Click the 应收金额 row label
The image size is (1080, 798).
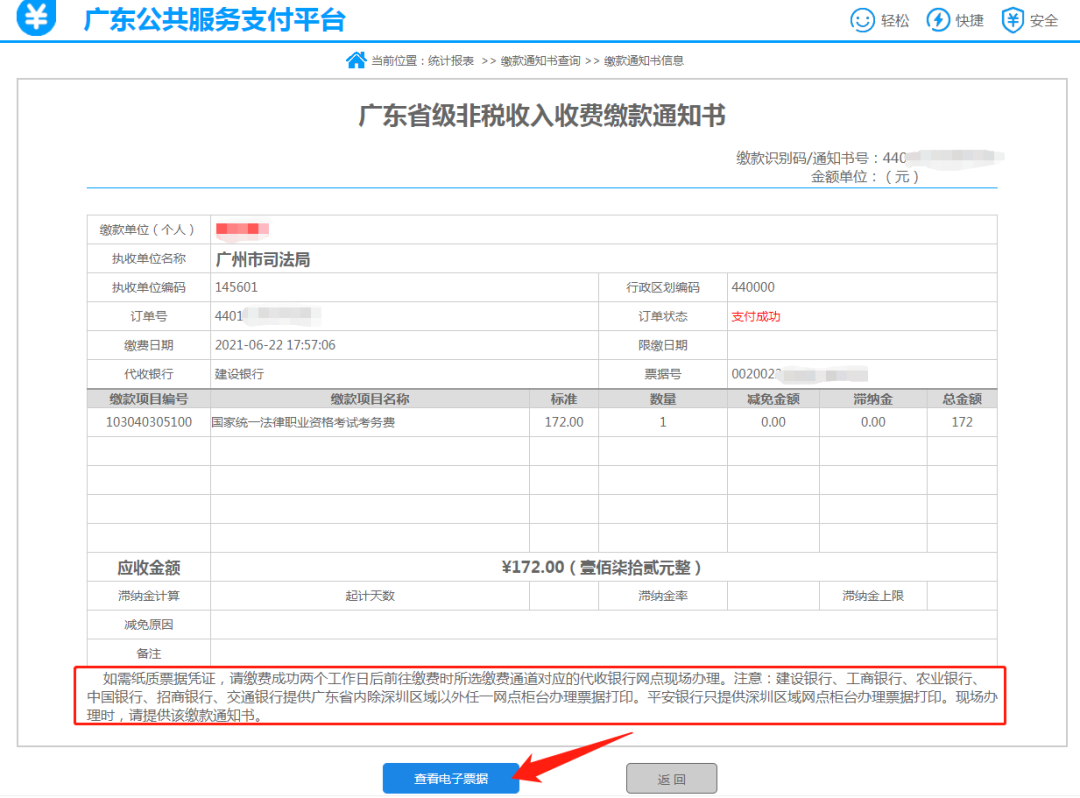tap(149, 568)
